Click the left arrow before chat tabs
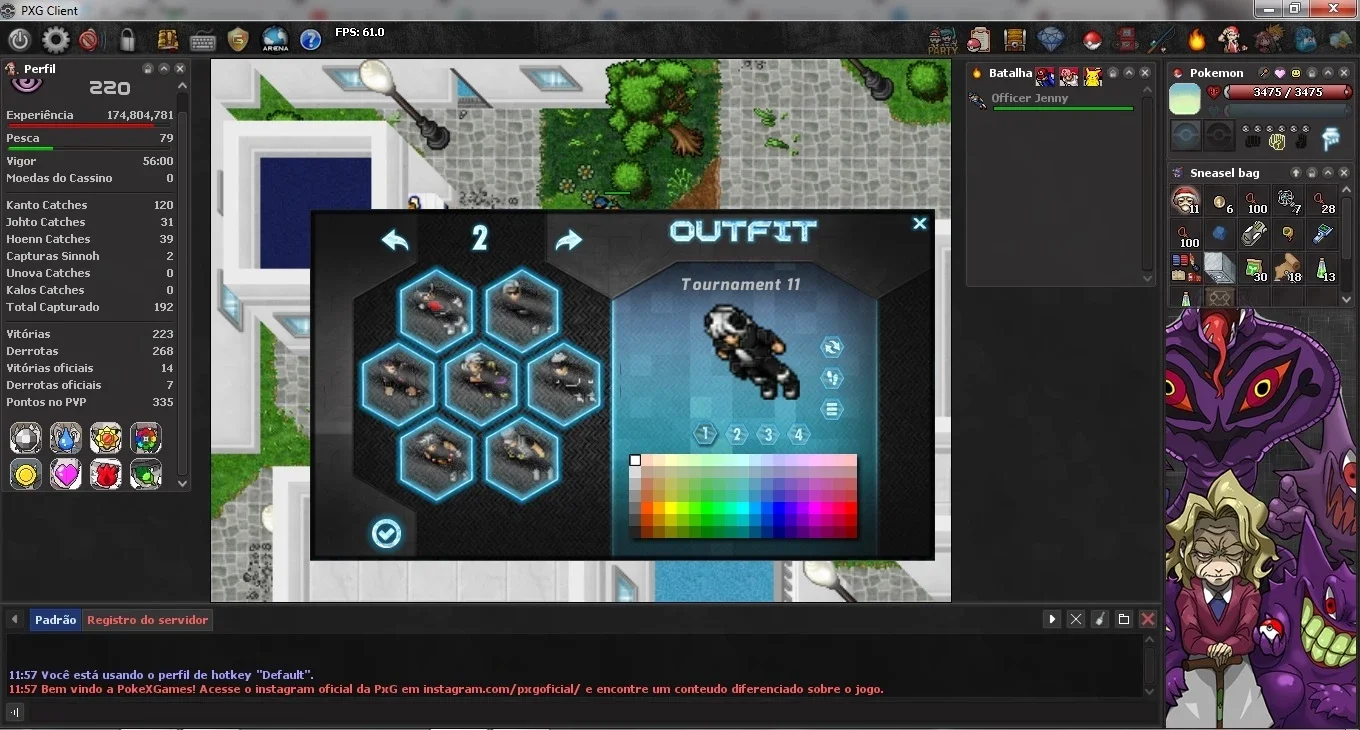1360x730 pixels. (x=15, y=620)
